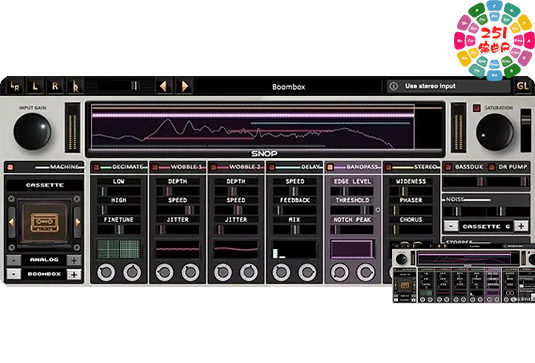
Task: Click the right round knob under Wobble-1
Action: pyautogui.click(x=190, y=272)
